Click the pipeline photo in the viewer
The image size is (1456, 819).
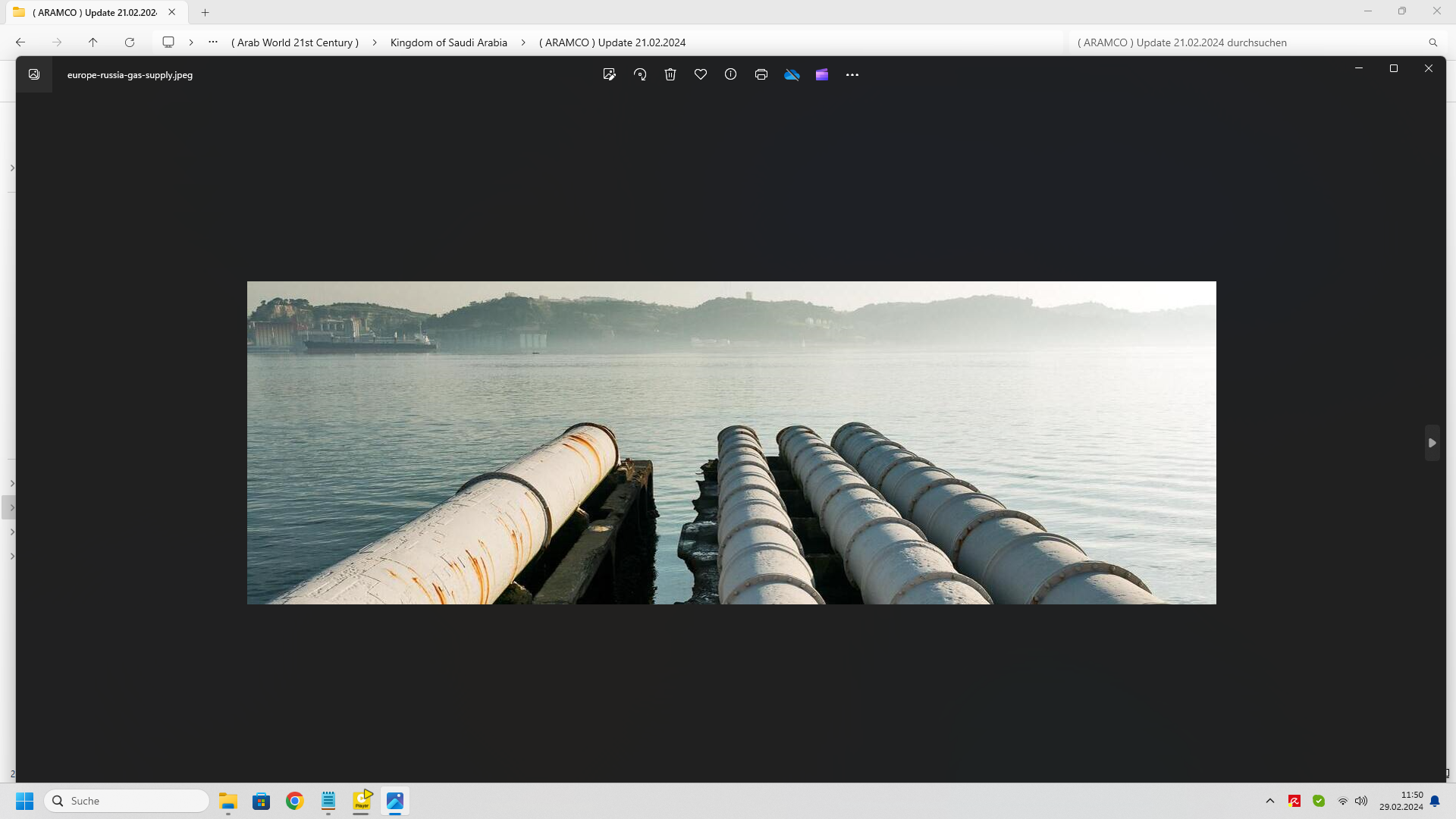tap(731, 443)
